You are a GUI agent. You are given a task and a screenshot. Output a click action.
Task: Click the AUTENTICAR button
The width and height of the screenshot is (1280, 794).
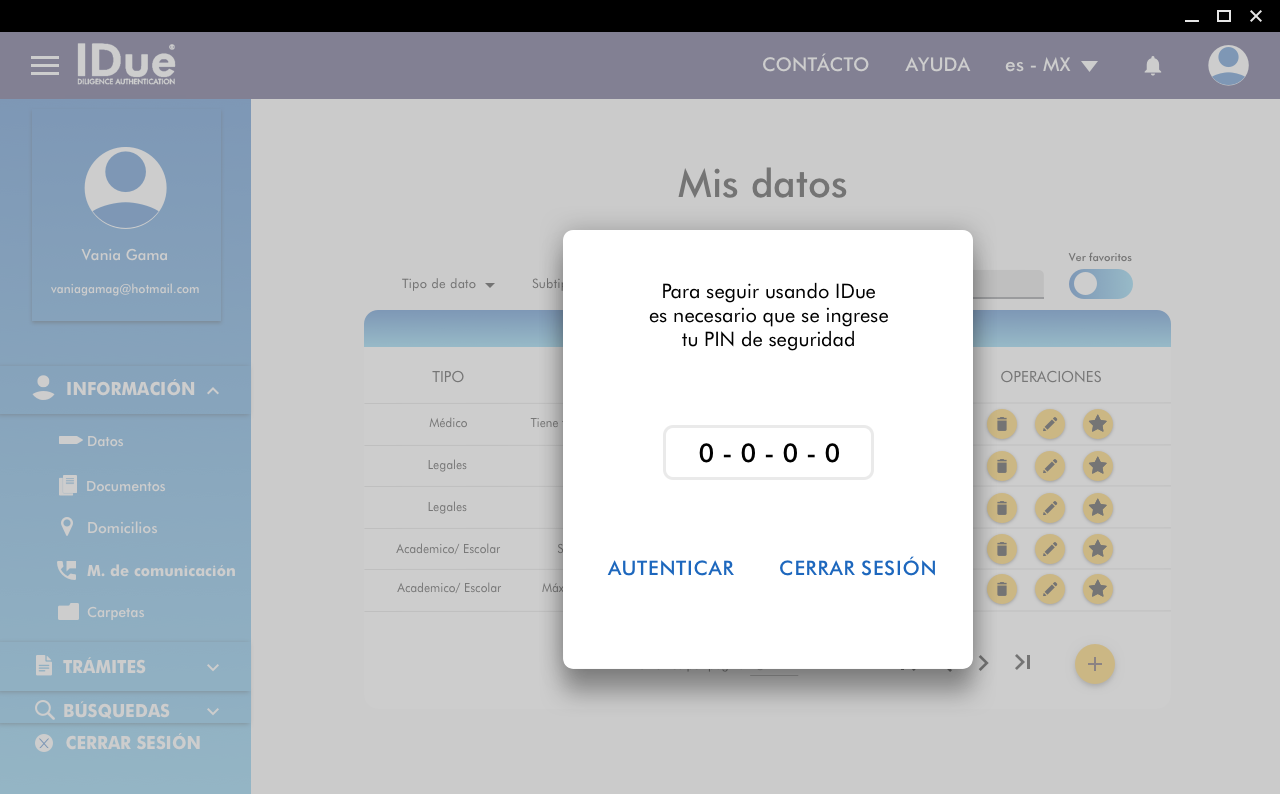click(671, 568)
